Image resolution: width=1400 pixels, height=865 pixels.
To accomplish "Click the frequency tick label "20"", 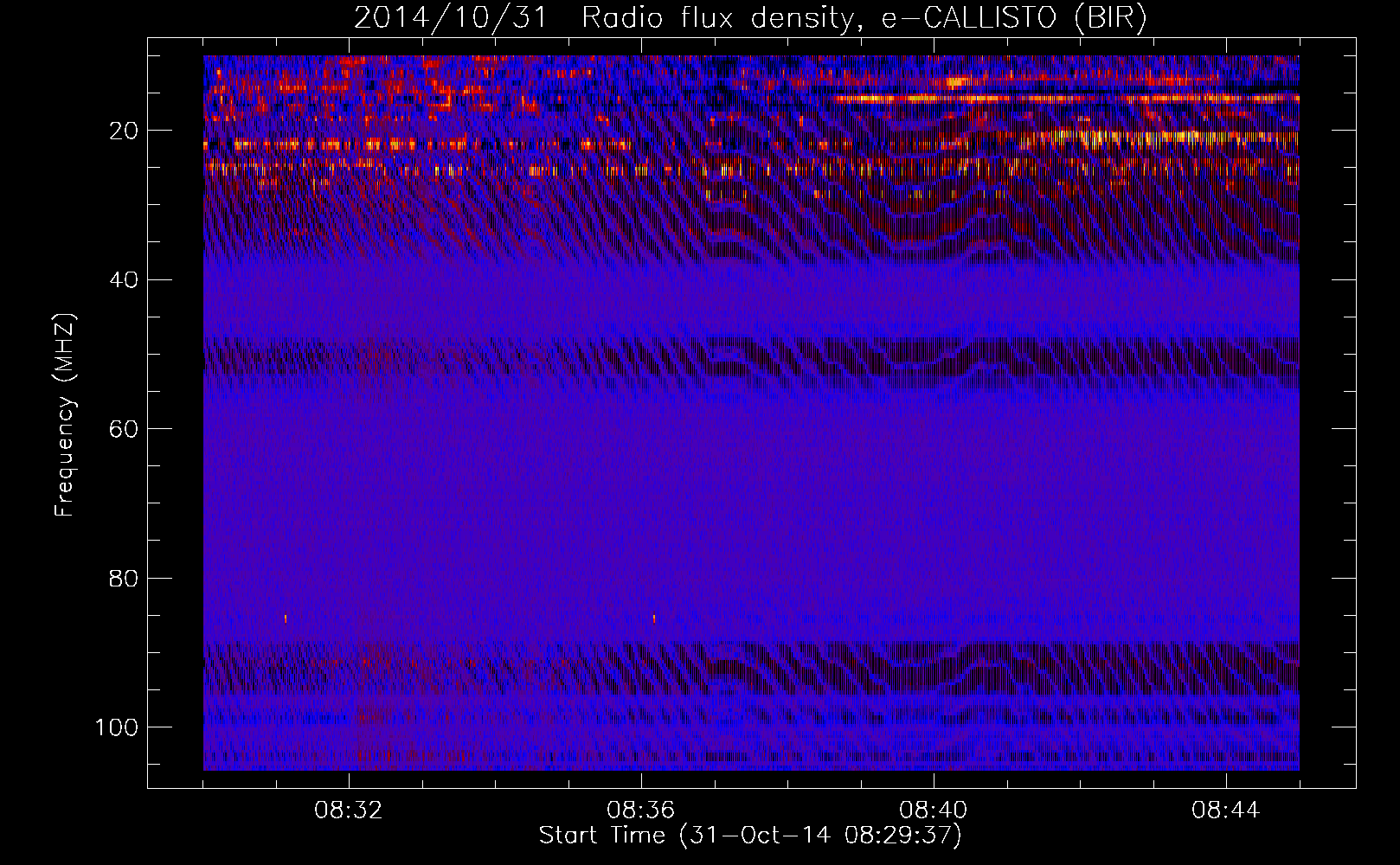I will 125,131.
